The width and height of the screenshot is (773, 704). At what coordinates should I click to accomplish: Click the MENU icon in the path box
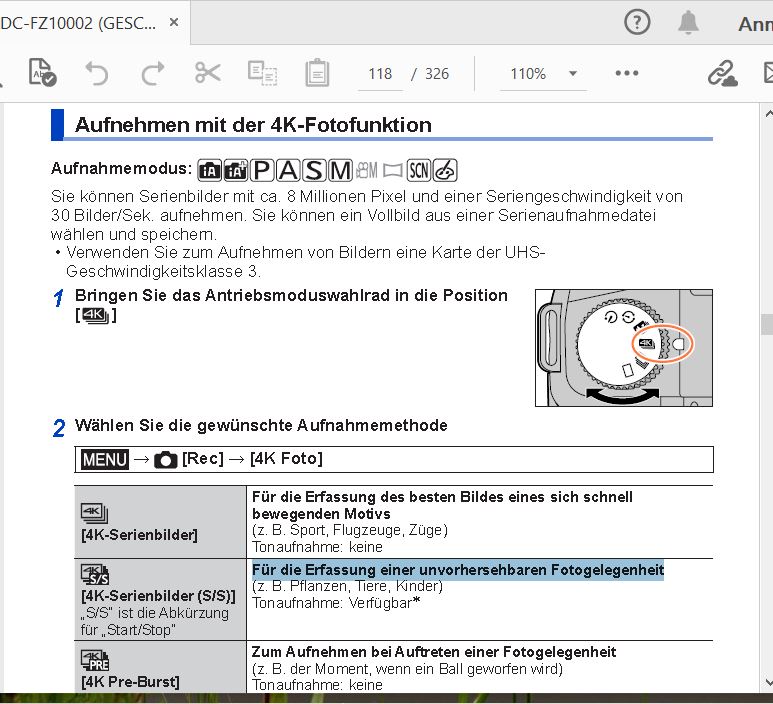click(105, 459)
